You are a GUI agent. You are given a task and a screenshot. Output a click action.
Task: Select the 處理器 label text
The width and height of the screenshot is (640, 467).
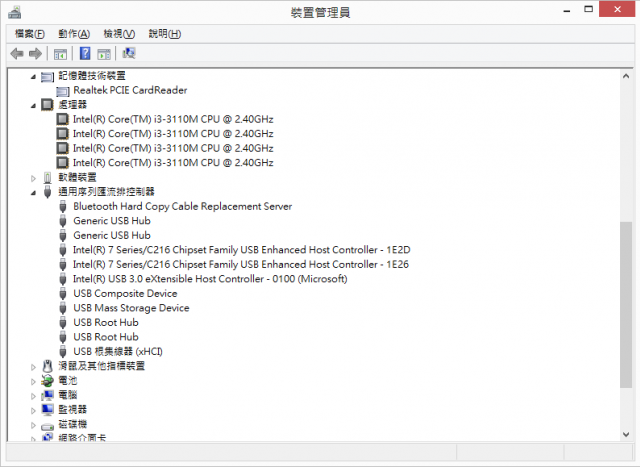coord(72,105)
